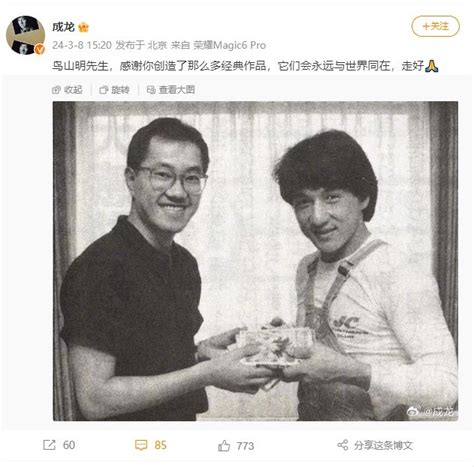The height and width of the screenshot is (467, 474).
Task: Click the share icon near 分享这条博文
Action: pos(343,445)
